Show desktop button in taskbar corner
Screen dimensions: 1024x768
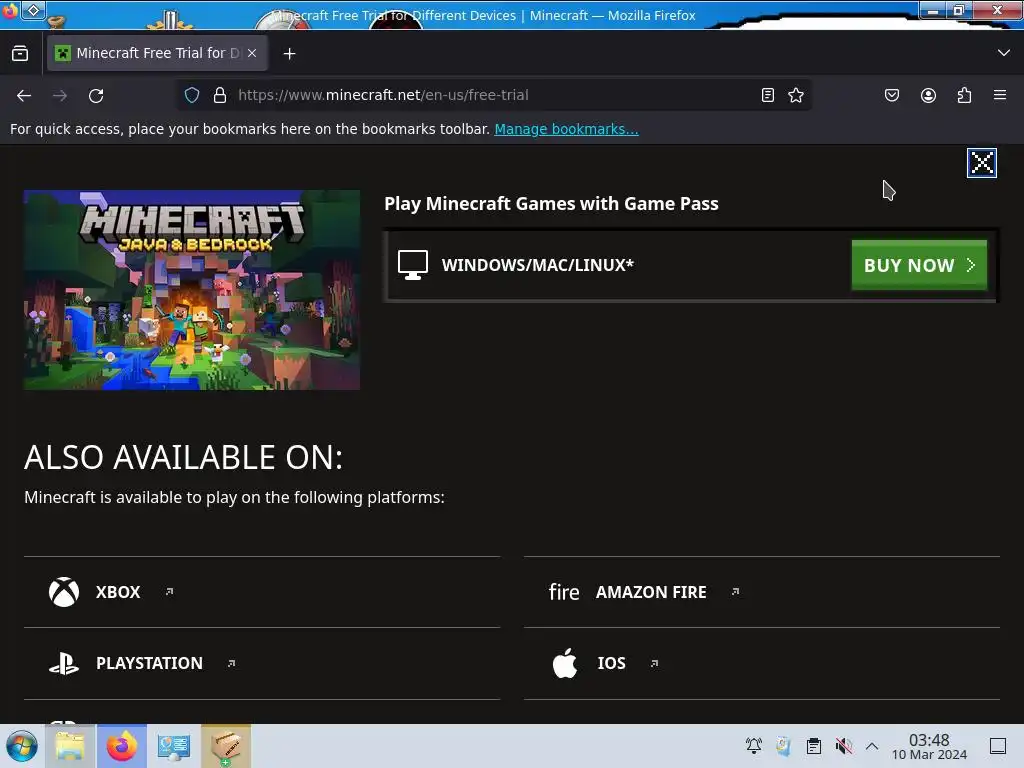(x=998, y=746)
